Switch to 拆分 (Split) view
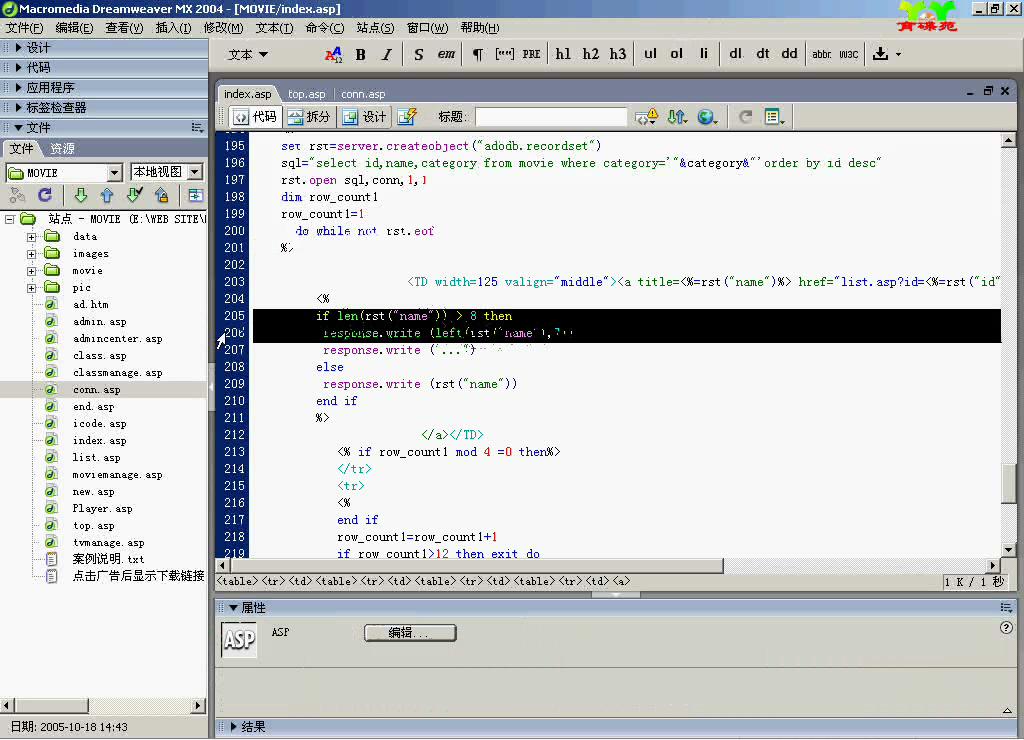 tap(309, 117)
